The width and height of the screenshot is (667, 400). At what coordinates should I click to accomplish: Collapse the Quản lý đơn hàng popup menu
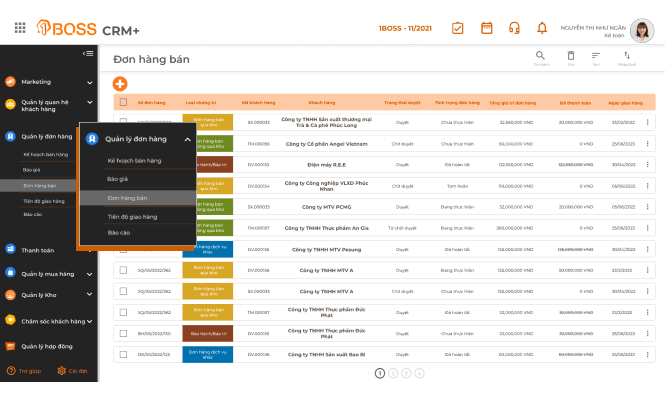(187, 139)
